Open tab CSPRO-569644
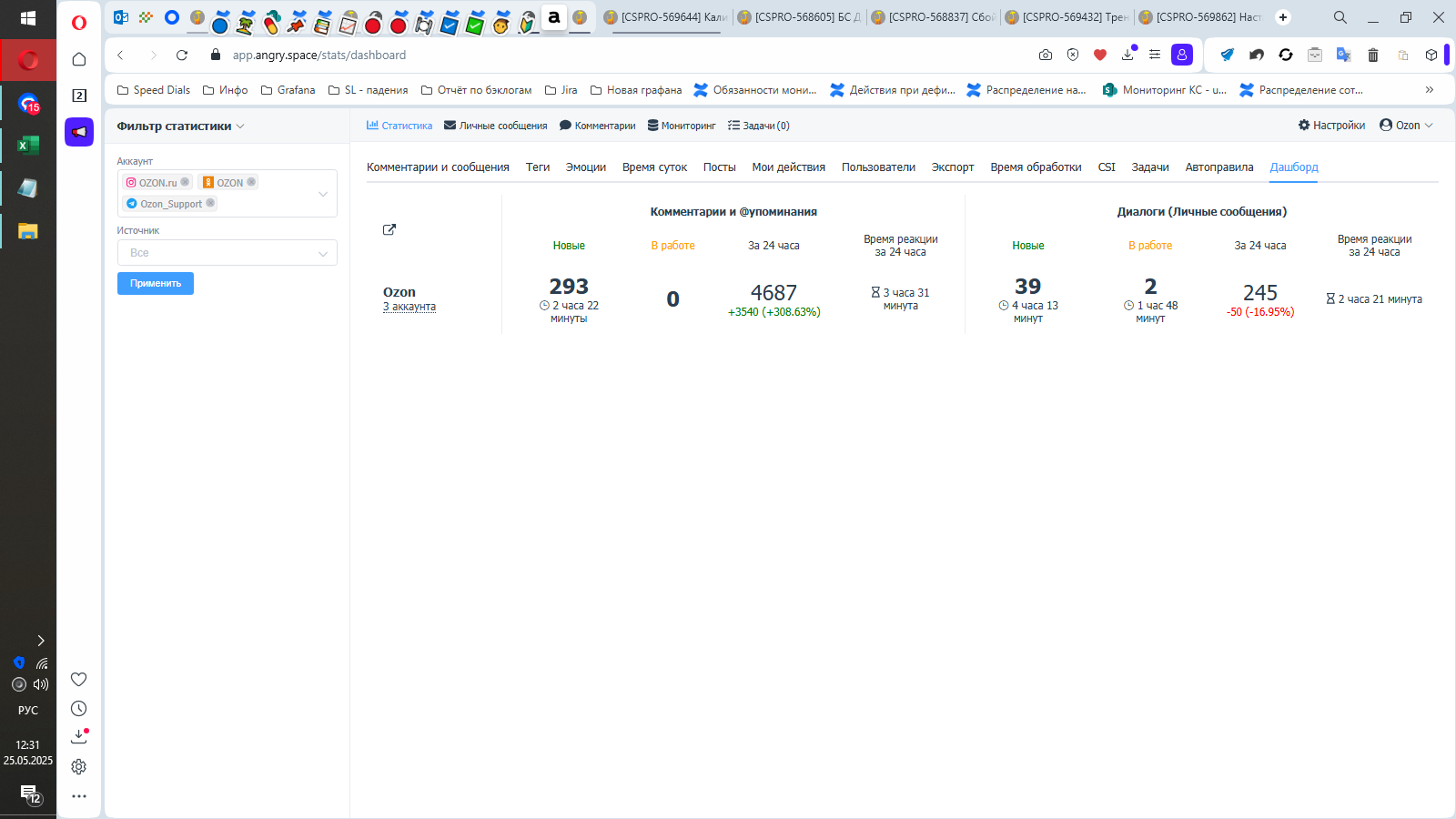 (666, 17)
